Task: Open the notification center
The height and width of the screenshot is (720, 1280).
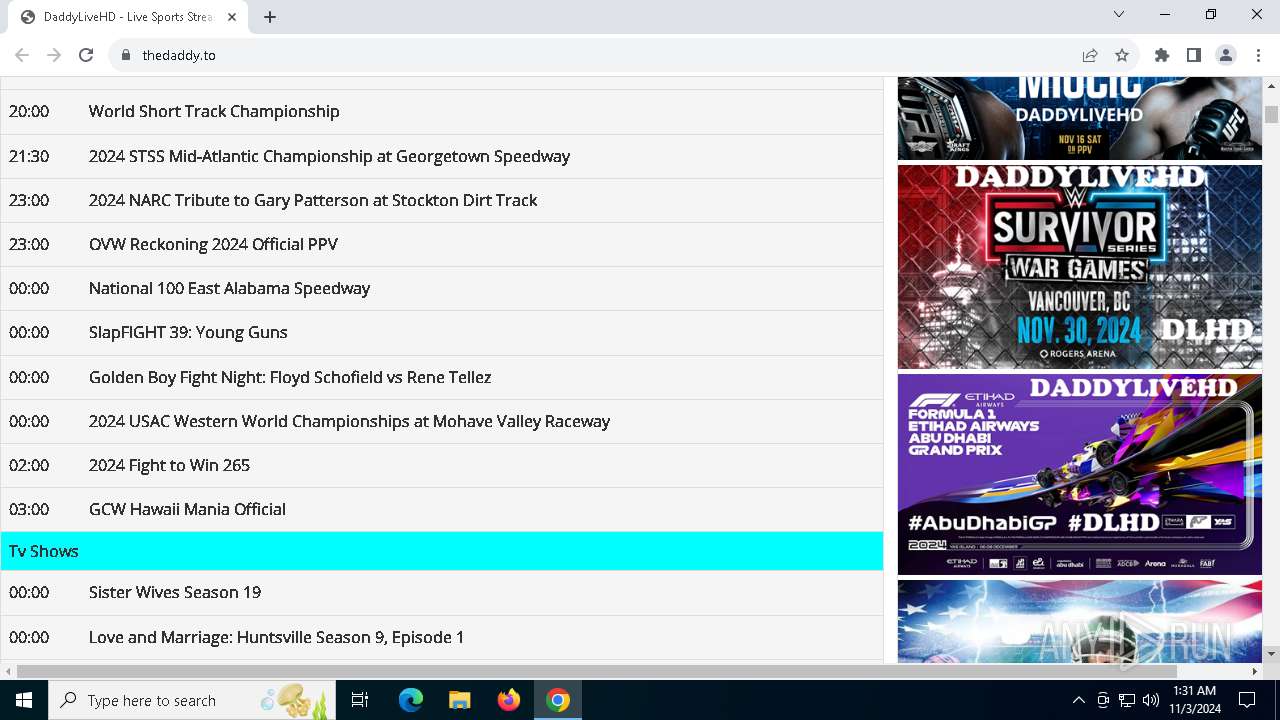Action: (x=1247, y=700)
